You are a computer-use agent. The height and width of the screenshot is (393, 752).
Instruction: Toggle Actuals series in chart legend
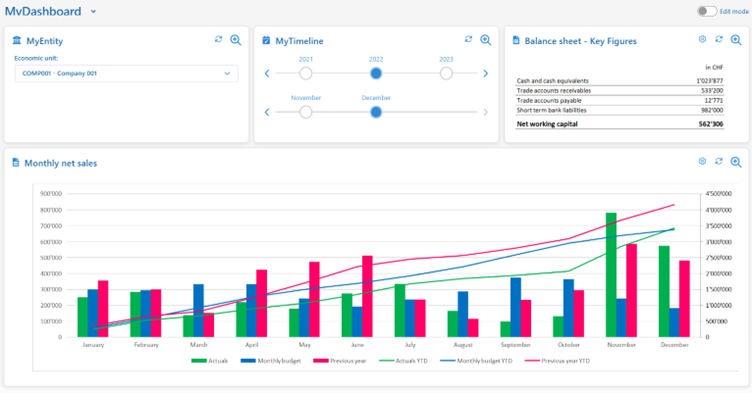(210, 361)
